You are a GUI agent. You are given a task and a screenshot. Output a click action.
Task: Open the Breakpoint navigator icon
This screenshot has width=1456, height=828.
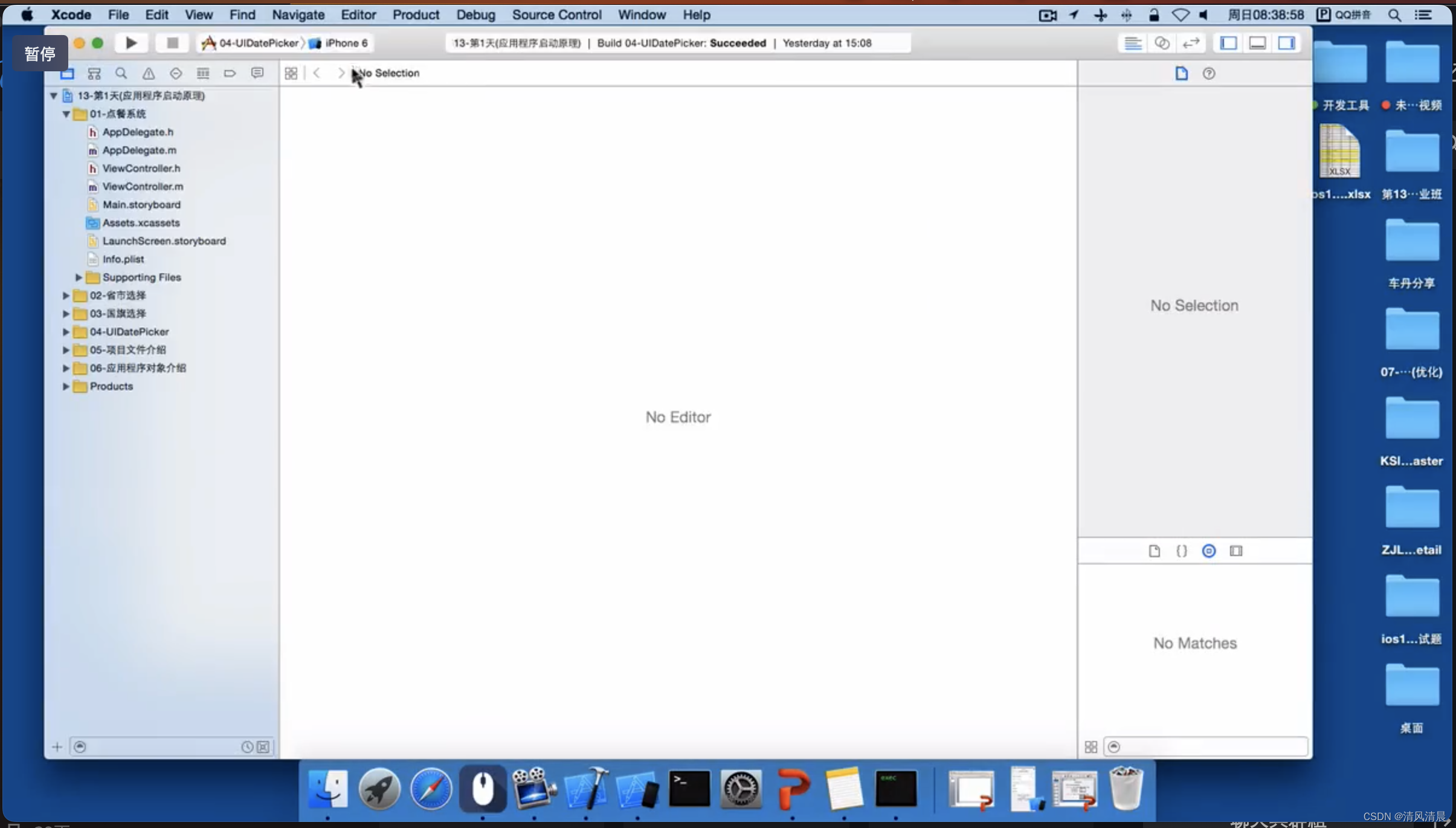(230, 74)
